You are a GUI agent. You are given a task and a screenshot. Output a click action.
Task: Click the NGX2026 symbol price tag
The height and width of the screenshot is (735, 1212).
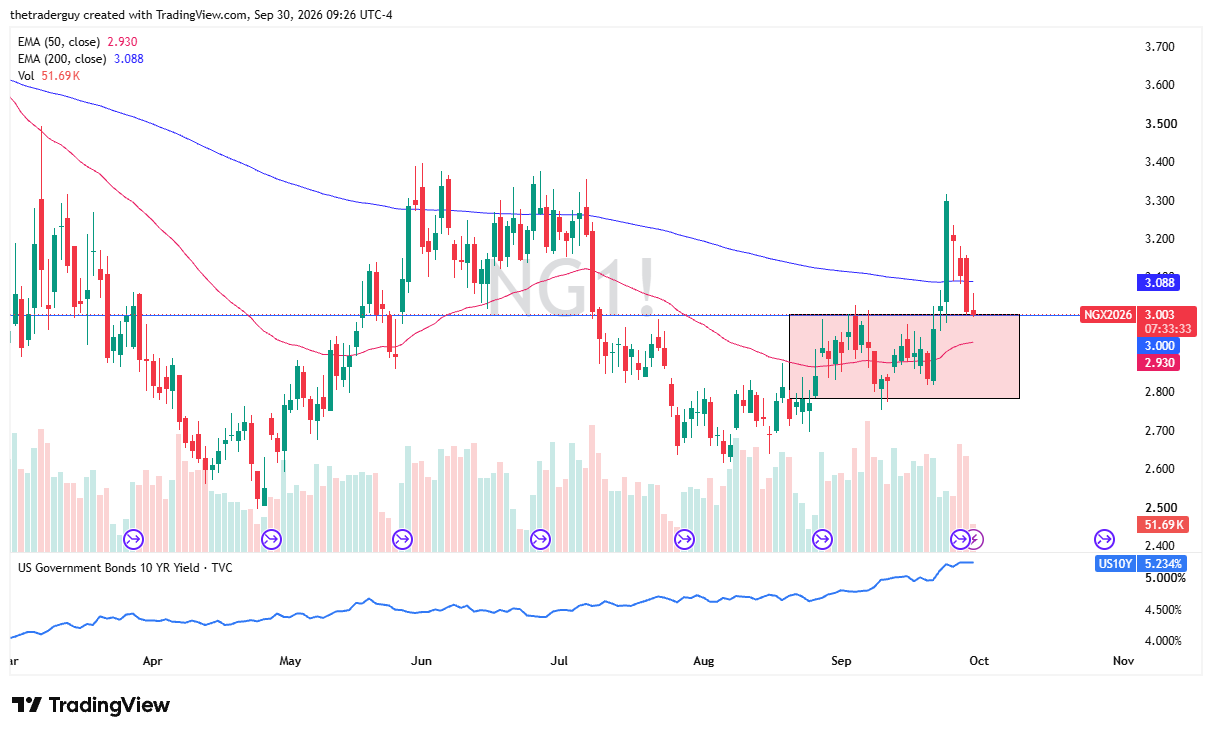[1108, 315]
